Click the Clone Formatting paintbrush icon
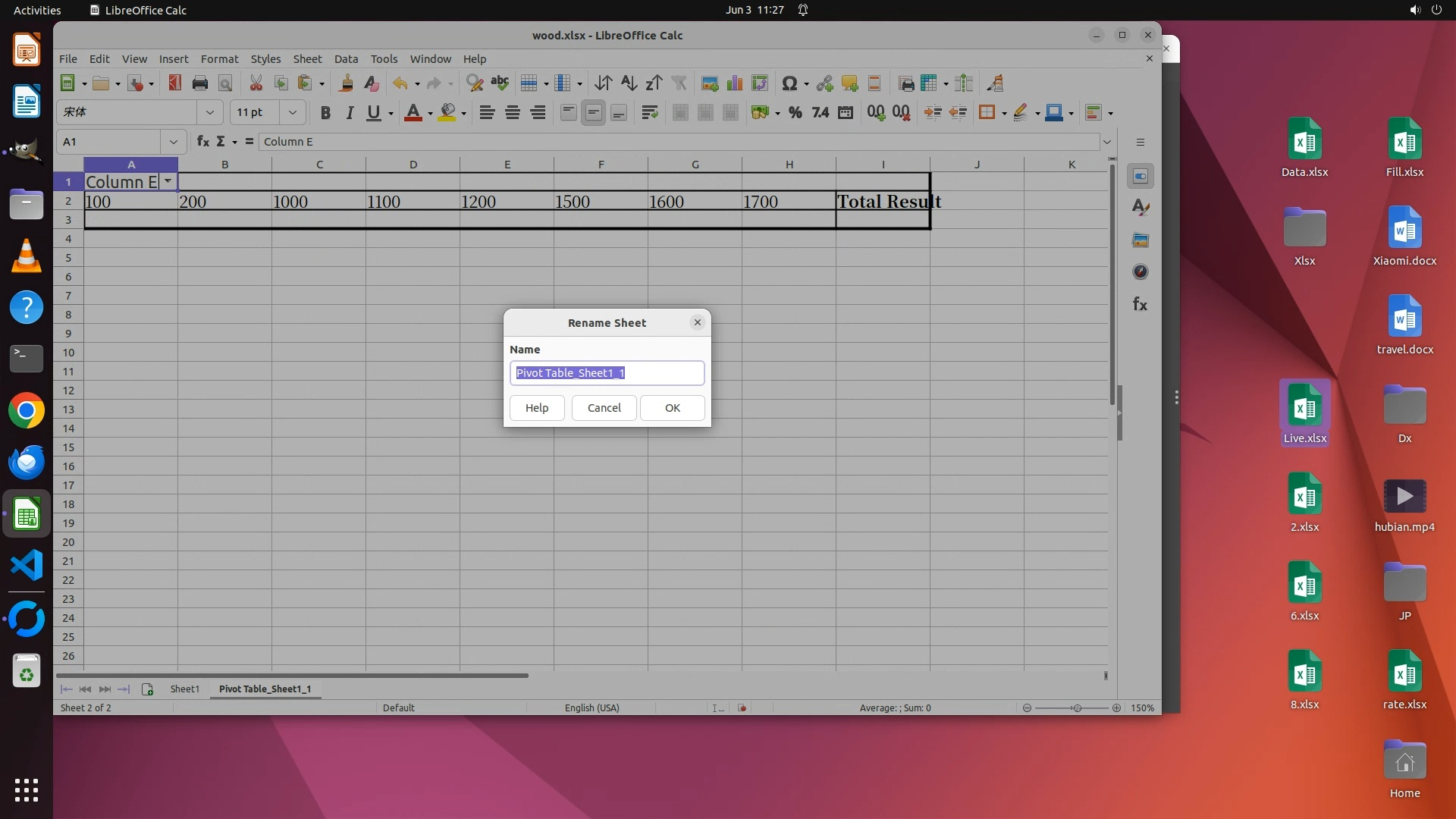This screenshot has width=1456, height=819. [x=346, y=83]
